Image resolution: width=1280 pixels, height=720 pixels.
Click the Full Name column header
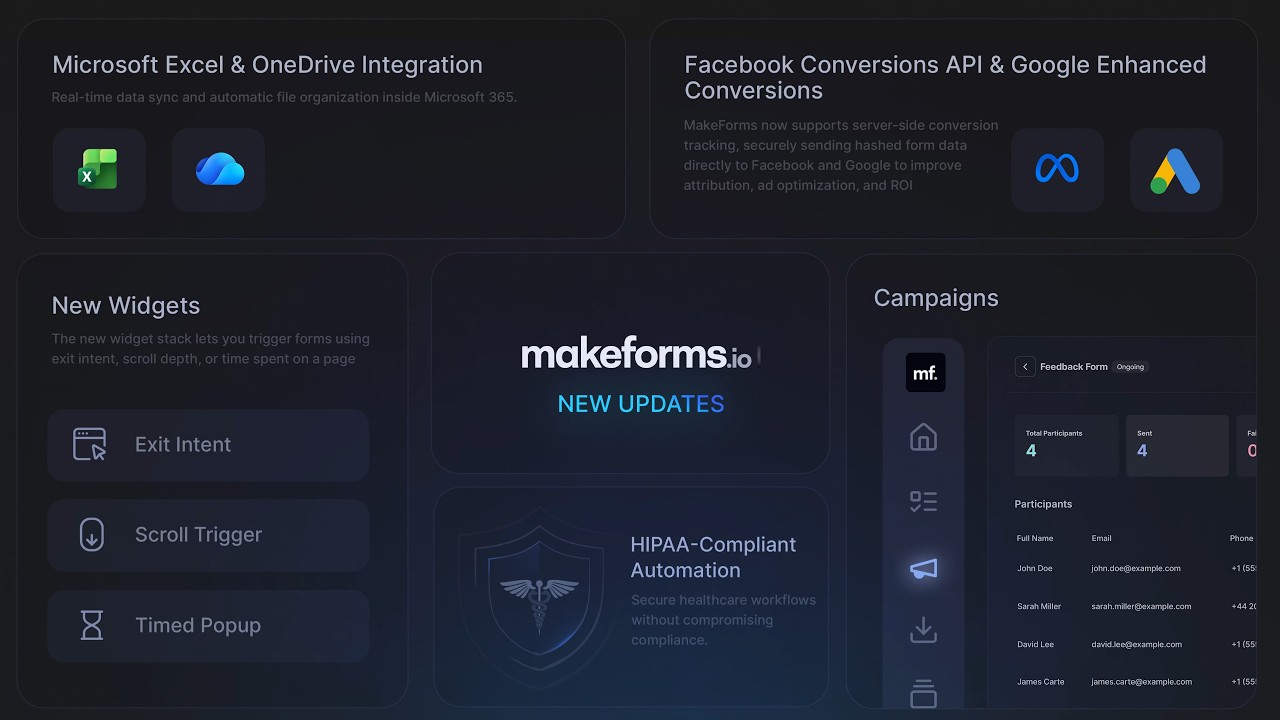[x=1035, y=538]
